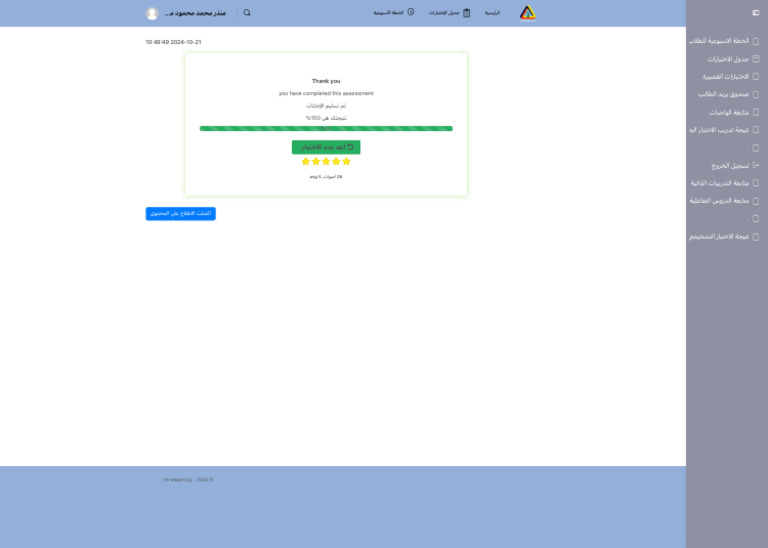Image resolution: width=768 pixels, height=548 pixels.
Task: Open search with the magnifier icon
Action: click(x=247, y=13)
